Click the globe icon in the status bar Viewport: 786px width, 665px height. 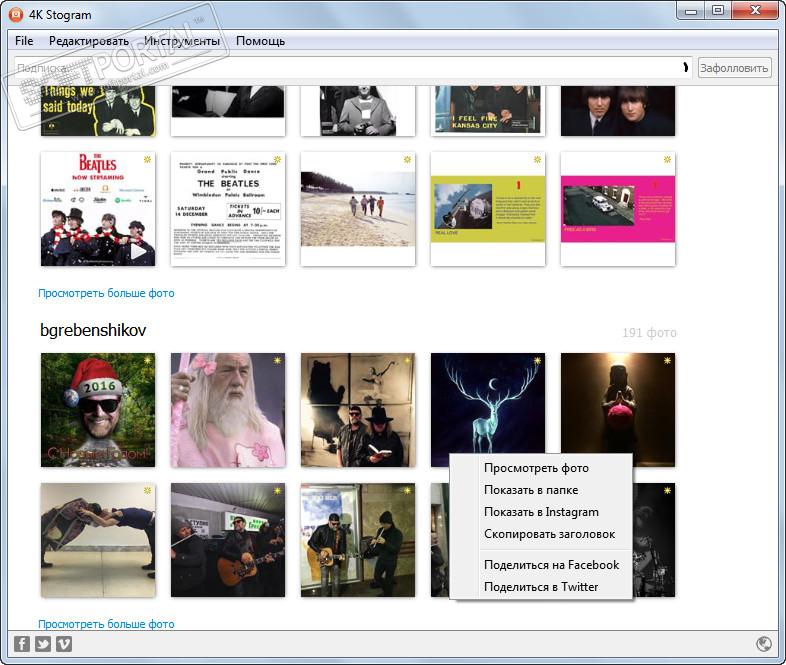click(x=763, y=644)
